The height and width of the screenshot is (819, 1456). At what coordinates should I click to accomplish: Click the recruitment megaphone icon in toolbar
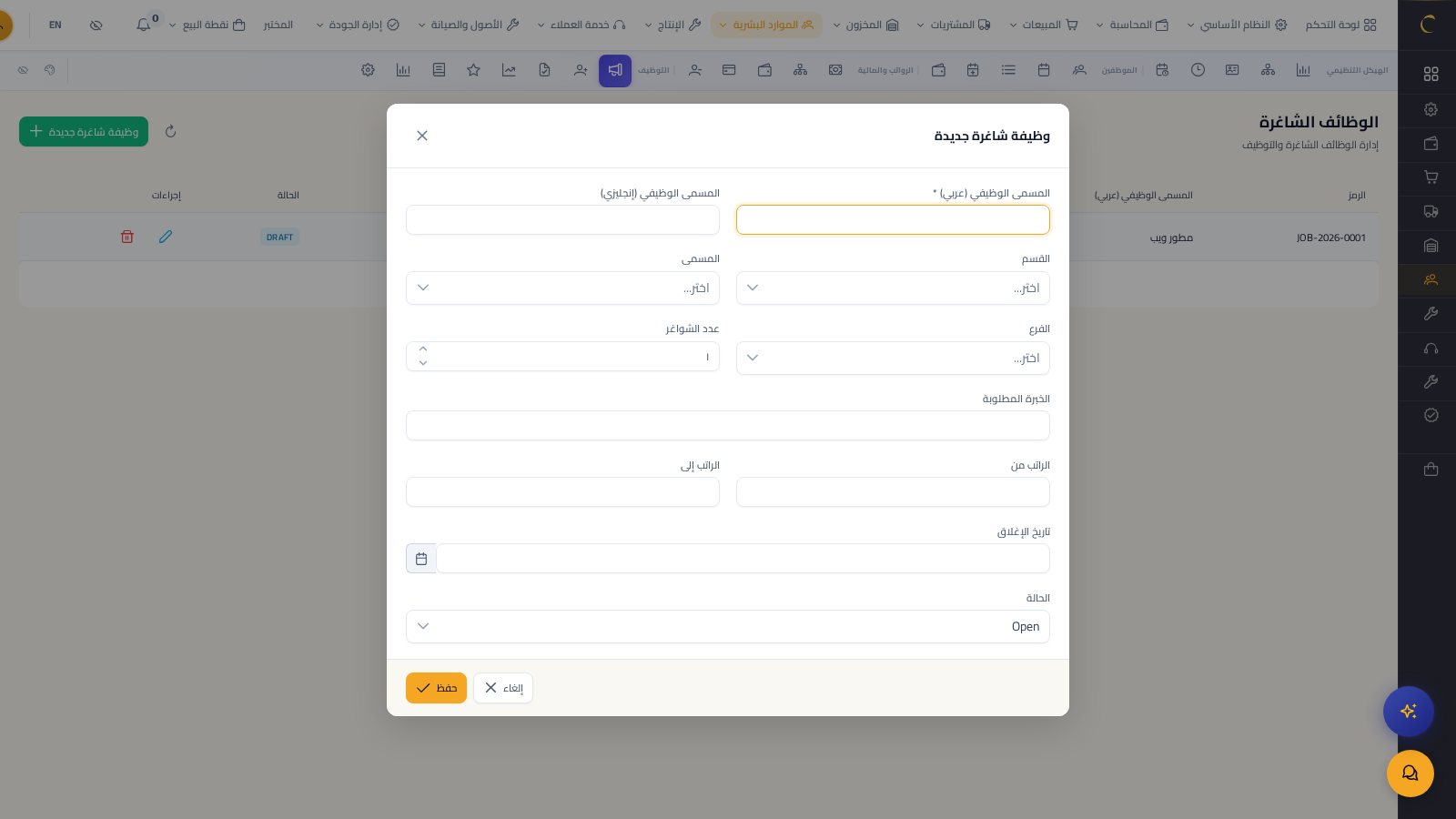[615, 70]
